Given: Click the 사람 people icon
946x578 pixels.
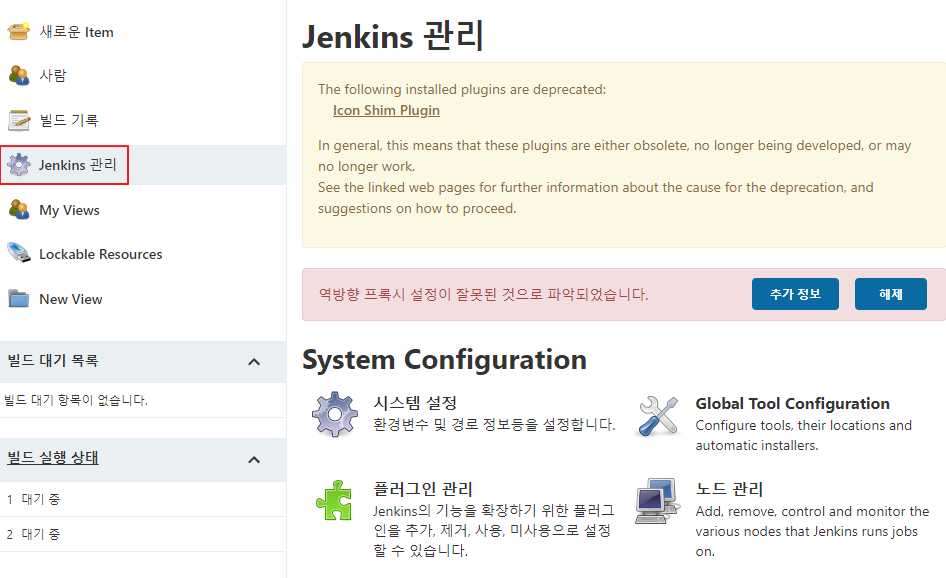Looking at the screenshot, I should [19, 75].
